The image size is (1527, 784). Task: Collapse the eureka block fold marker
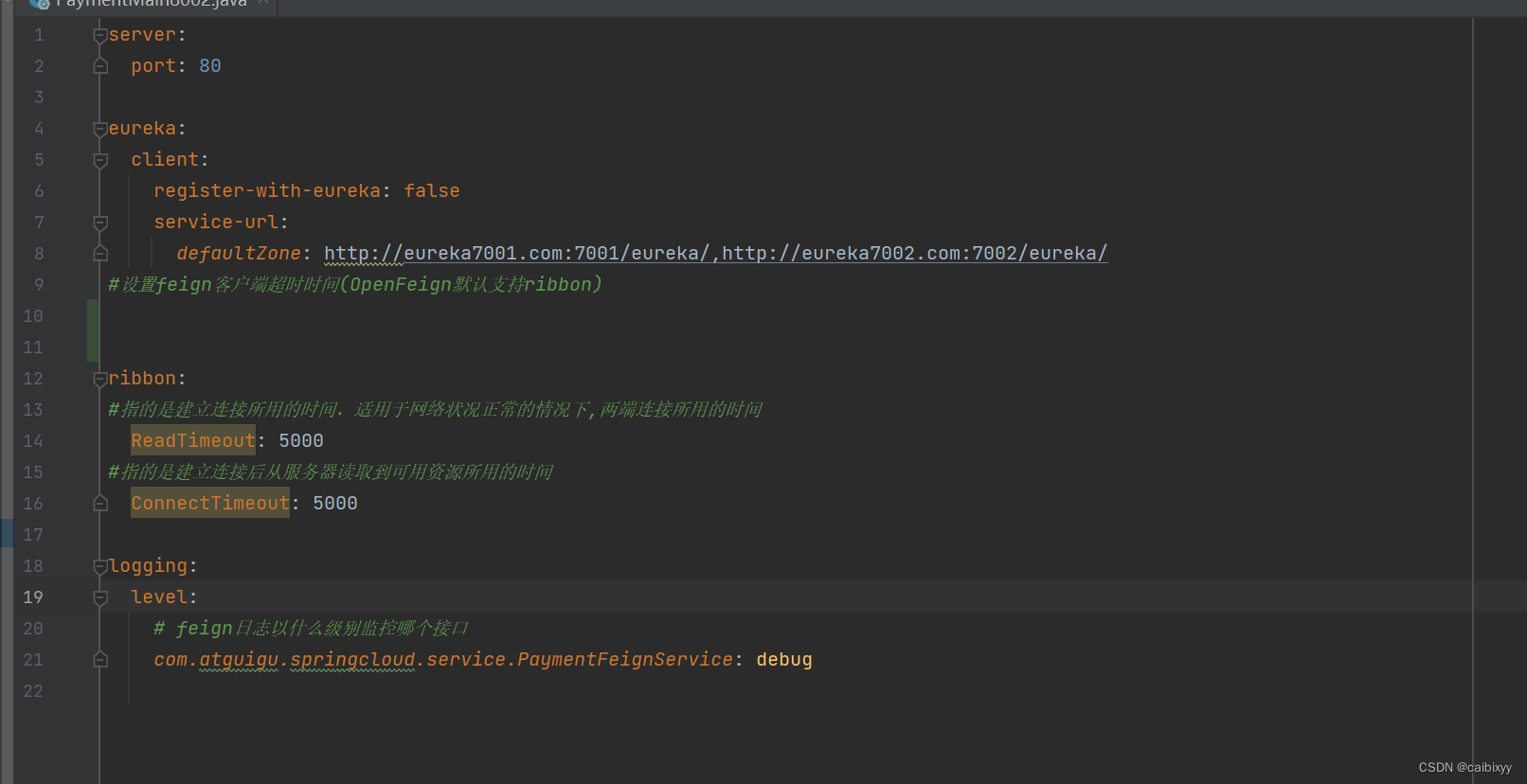[100, 129]
